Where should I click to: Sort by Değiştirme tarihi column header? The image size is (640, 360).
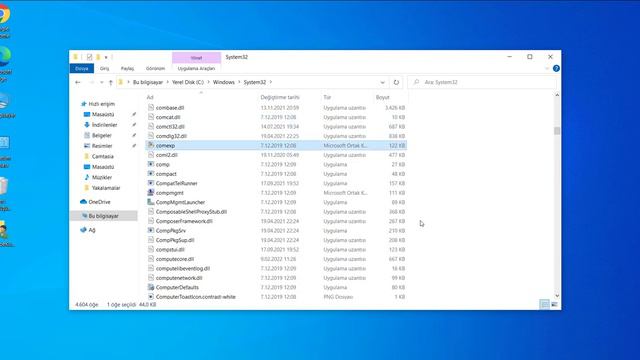coord(280,97)
